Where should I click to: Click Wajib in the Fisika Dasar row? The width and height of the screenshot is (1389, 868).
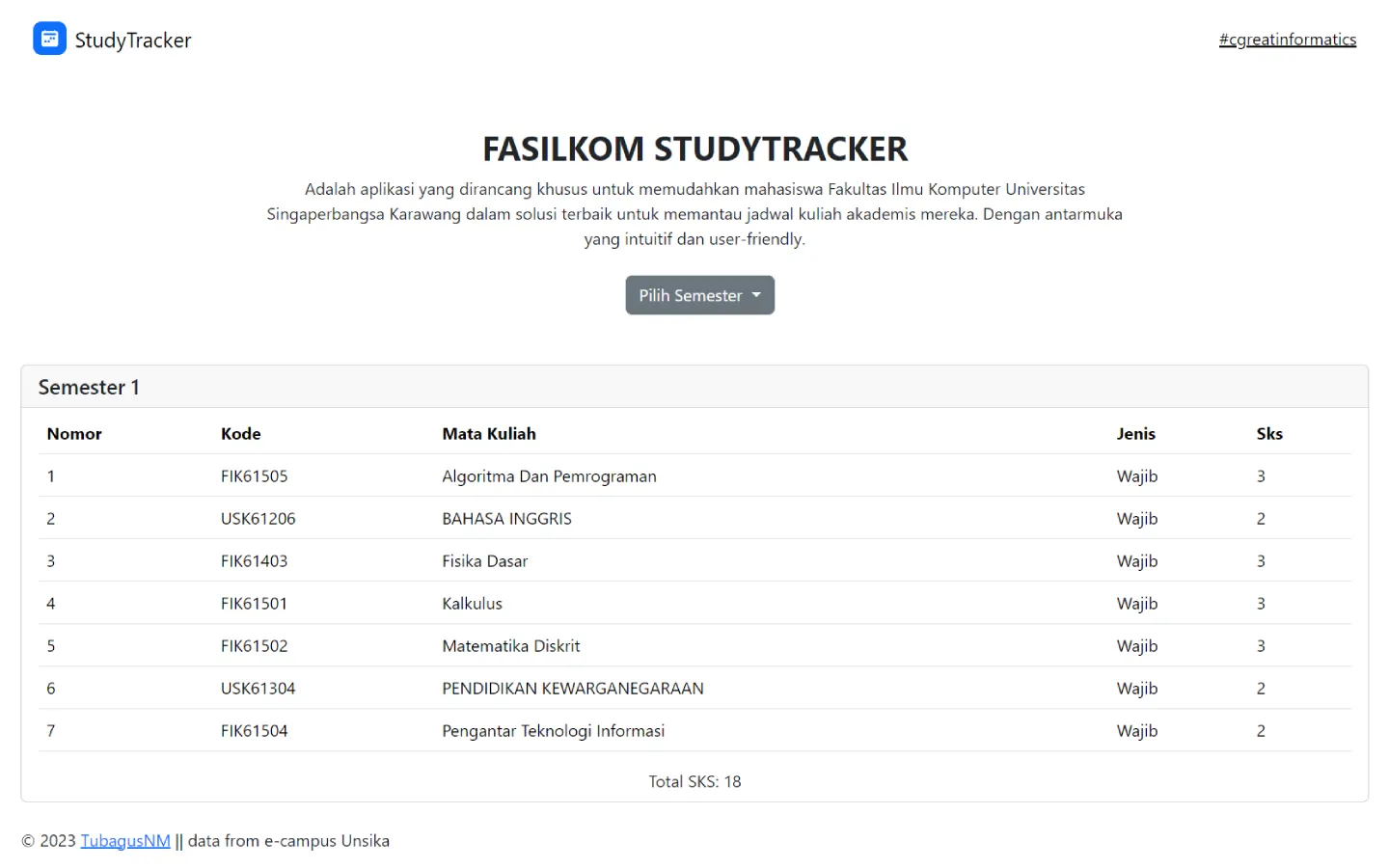tap(1137, 561)
